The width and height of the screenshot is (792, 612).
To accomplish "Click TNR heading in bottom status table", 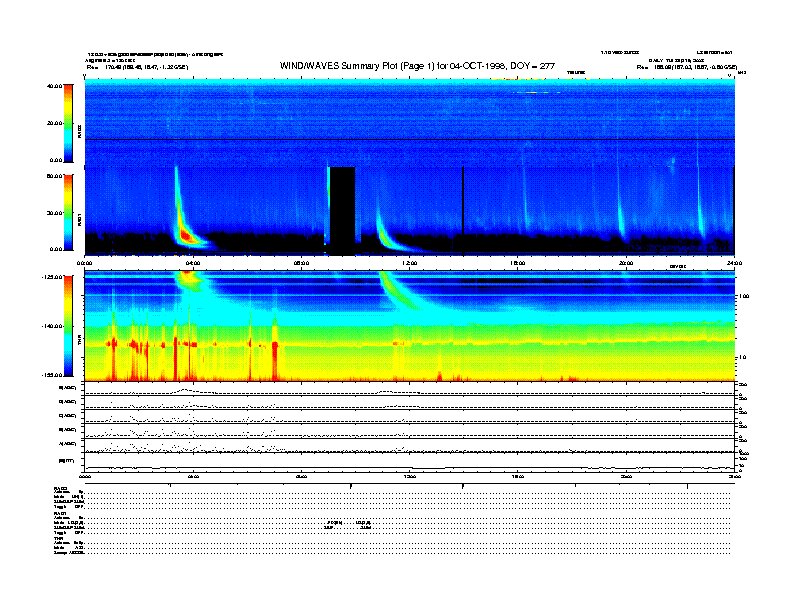I will tap(59, 538).
